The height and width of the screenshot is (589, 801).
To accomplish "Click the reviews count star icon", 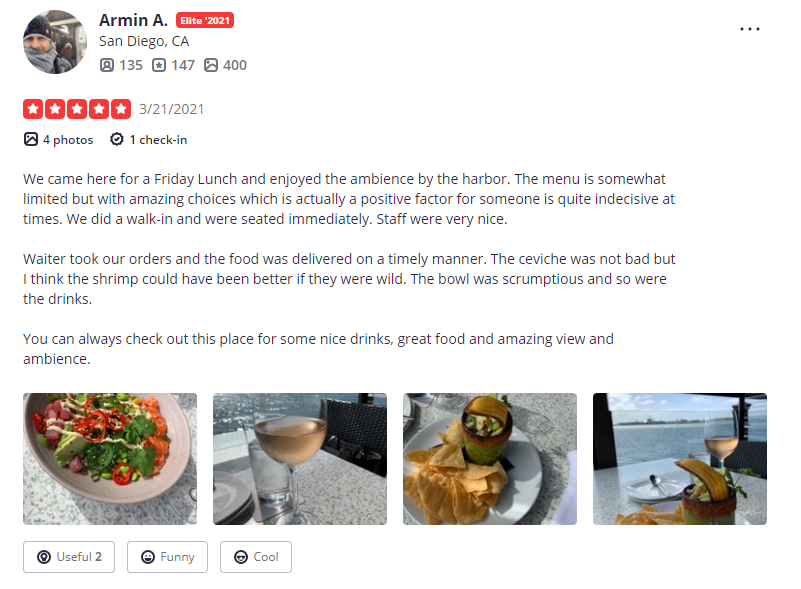I will pos(159,65).
